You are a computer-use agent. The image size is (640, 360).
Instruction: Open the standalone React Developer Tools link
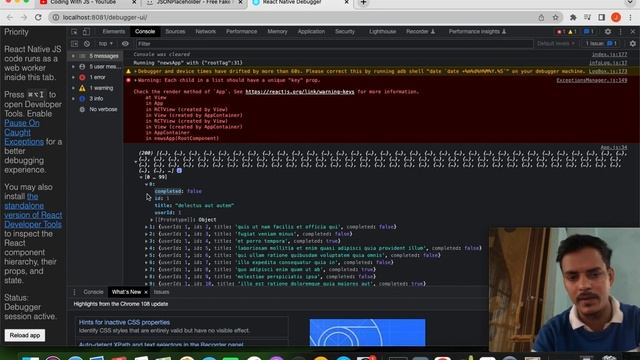pyautogui.click(x=33, y=210)
